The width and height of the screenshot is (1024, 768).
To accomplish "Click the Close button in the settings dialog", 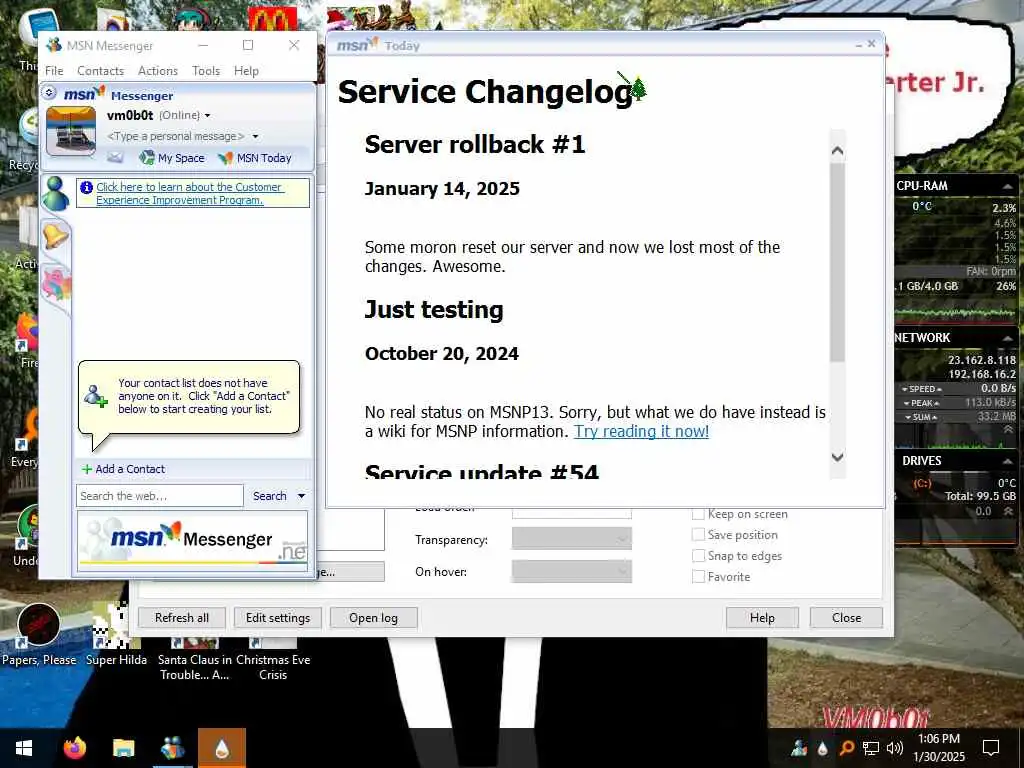I will [x=846, y=618].
